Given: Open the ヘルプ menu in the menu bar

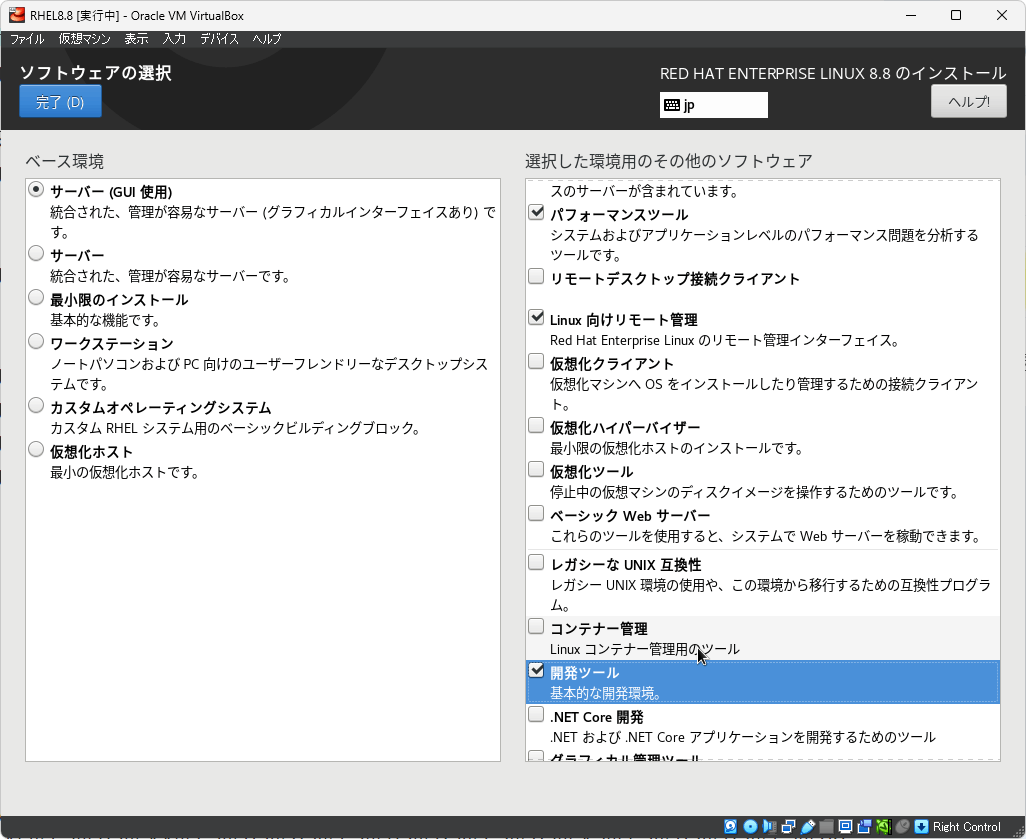Looking at the screenshot, I should point(267,39).
